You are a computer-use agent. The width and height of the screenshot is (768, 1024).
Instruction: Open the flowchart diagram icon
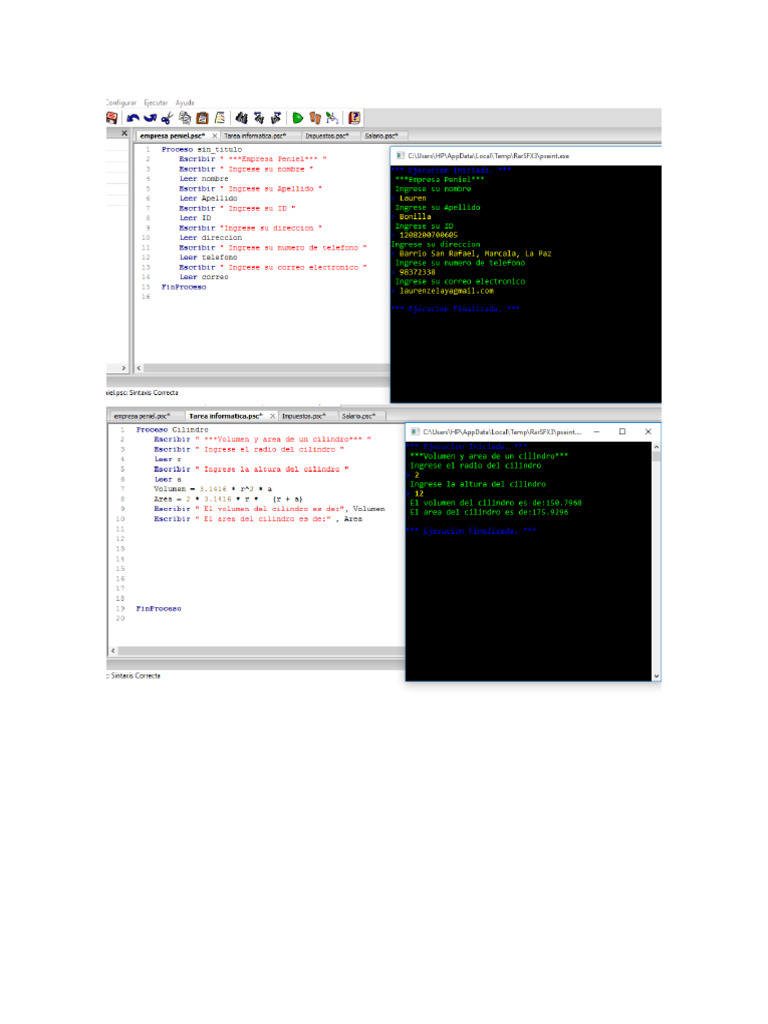click(x=332, y=118)
